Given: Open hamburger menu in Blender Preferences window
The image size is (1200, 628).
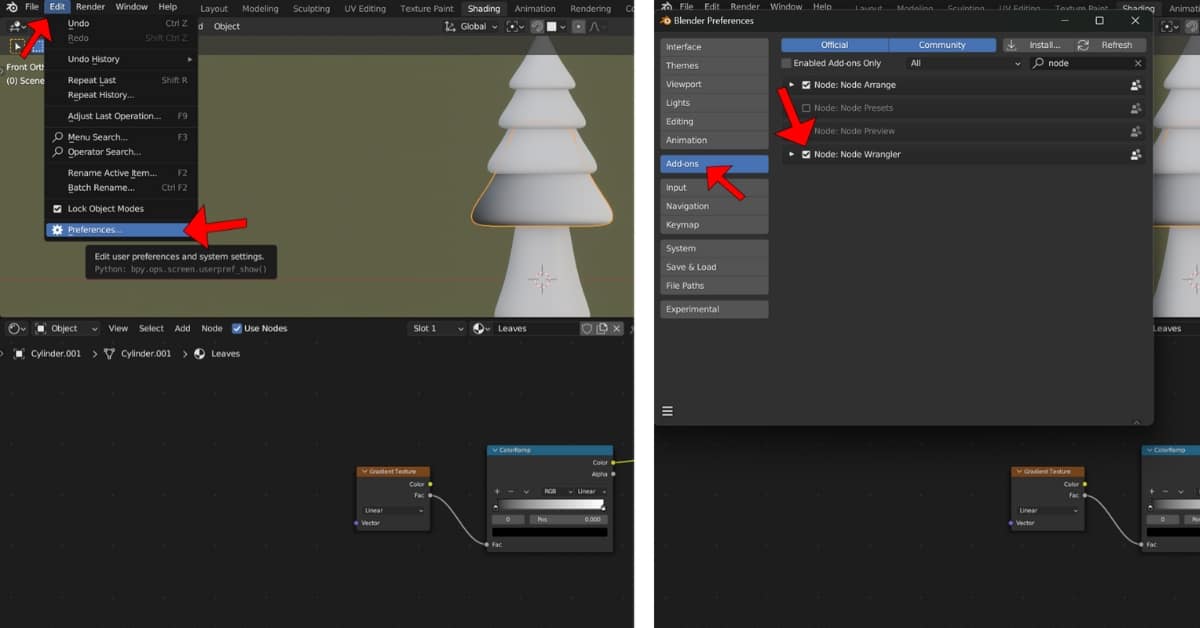Looking at the screenshot, I should 667,411.
